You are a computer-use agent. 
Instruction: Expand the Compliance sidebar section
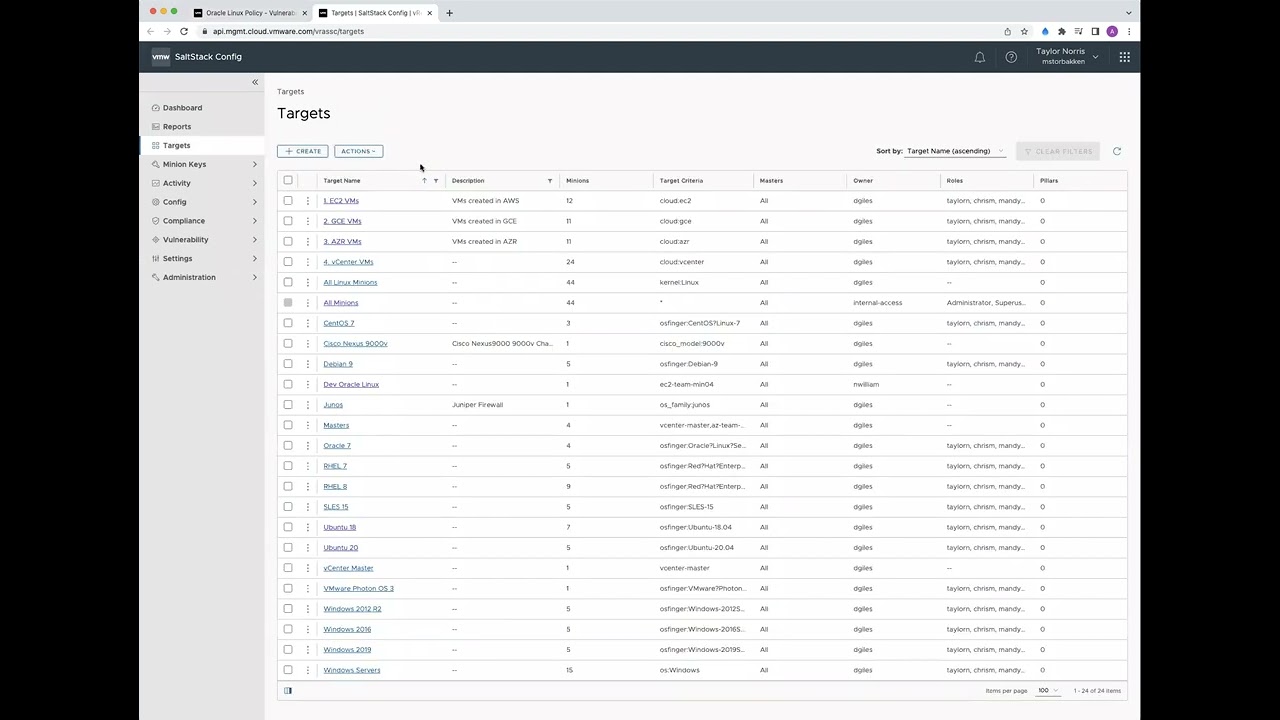pyautogui.click(x=254, y=221)
